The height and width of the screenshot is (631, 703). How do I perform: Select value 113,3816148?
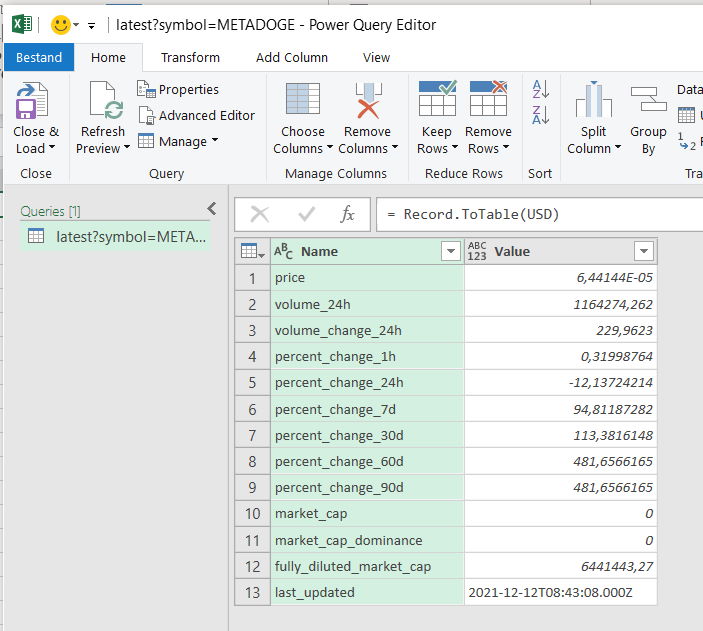pos(561,435)
